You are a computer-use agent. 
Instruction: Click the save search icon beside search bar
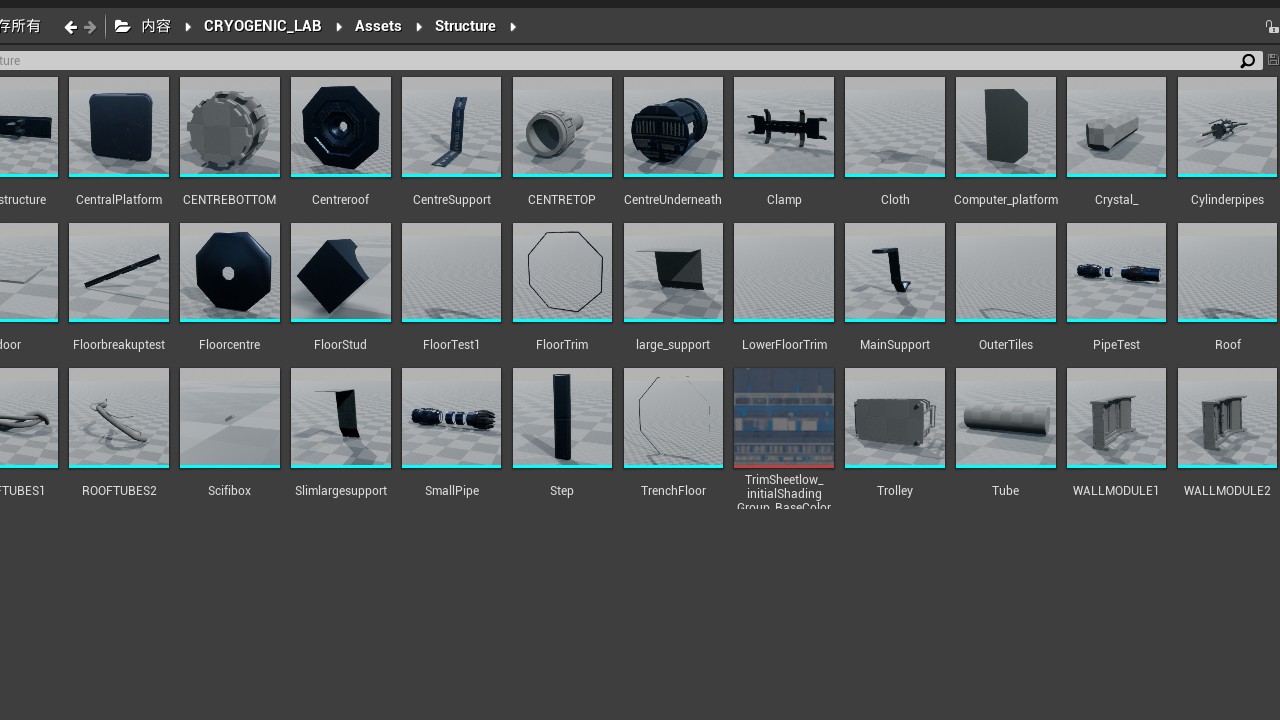click(x=1273, y=61)
